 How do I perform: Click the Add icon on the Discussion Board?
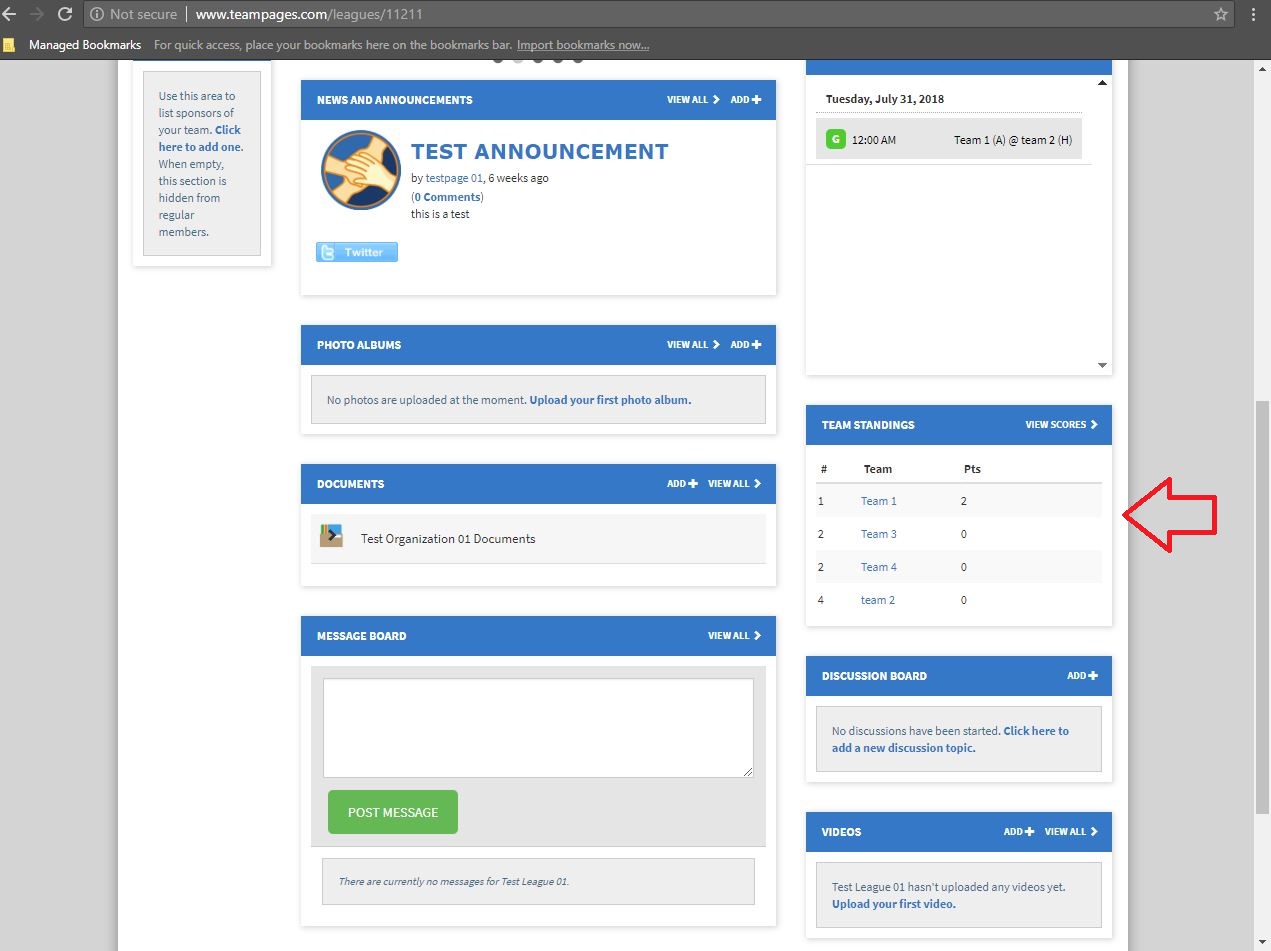click(x=1094, y=675)
